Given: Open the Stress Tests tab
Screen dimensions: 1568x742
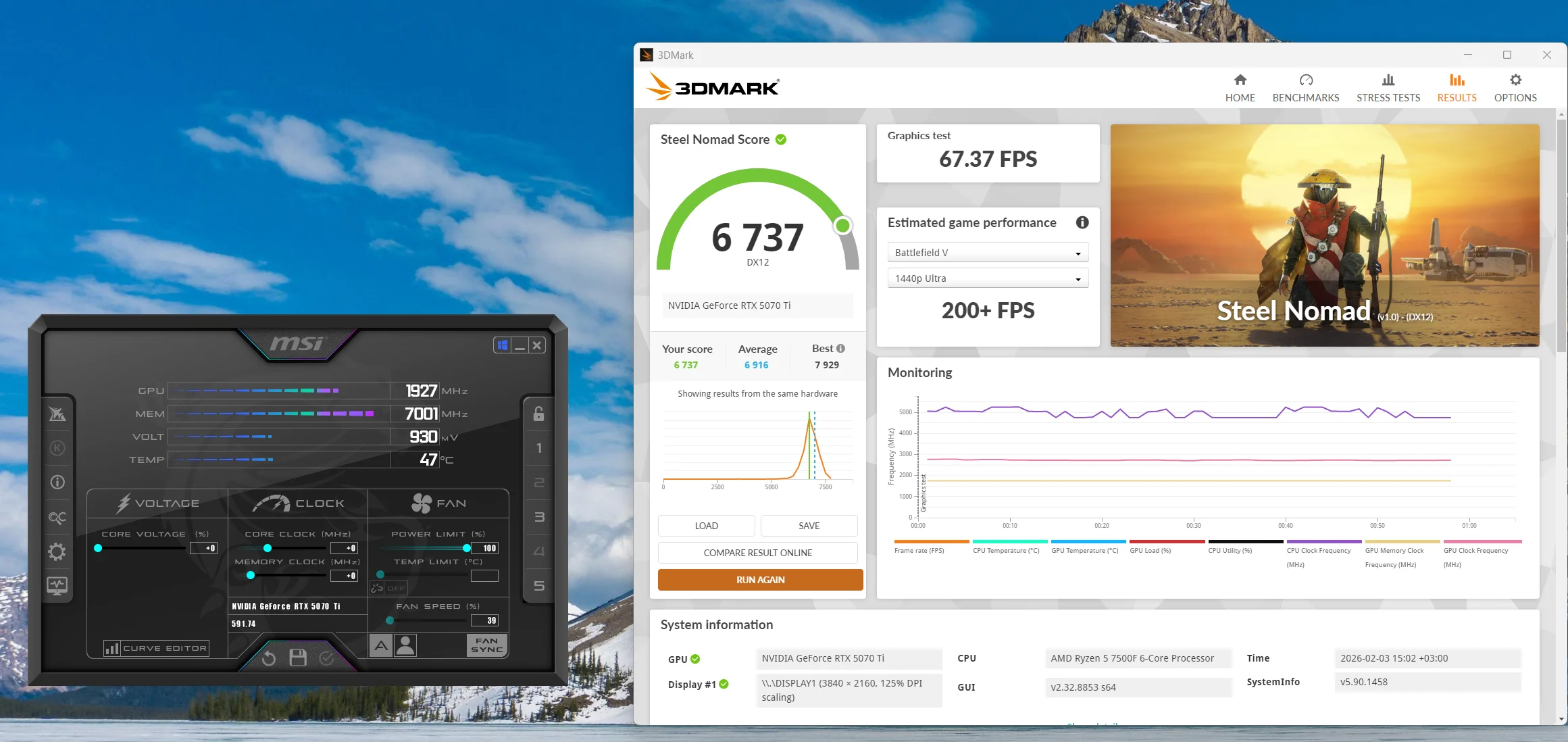Looking at the screenshot, I should tap(1388, 89).
